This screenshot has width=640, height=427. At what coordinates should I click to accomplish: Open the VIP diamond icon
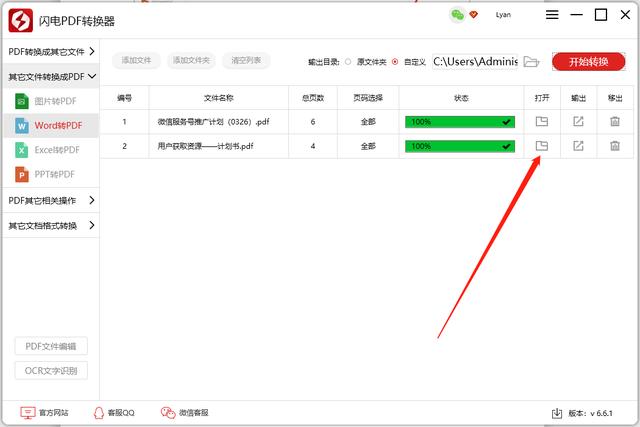[473, 15]
